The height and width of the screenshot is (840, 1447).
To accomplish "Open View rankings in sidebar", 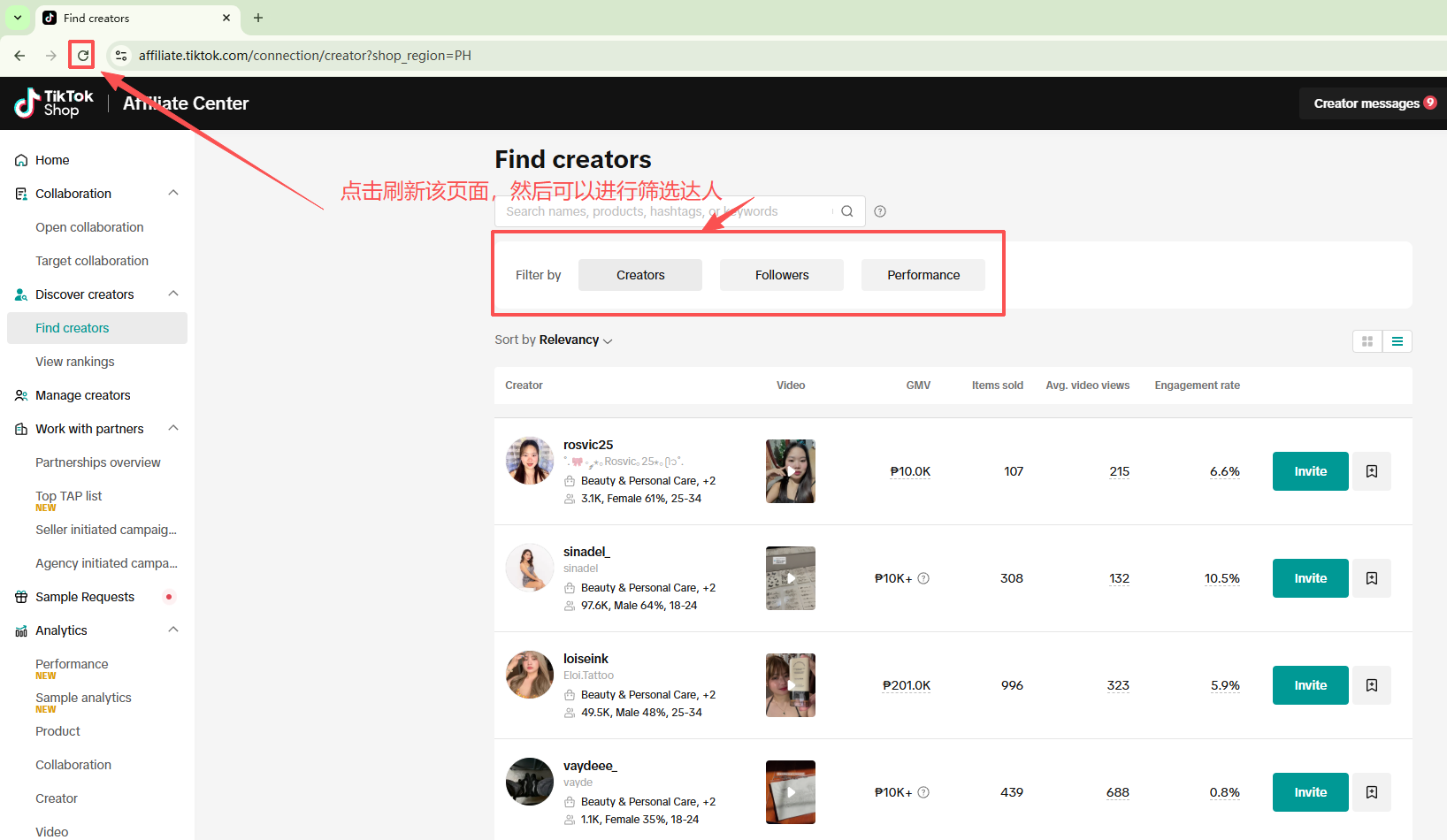I will 75,362.
